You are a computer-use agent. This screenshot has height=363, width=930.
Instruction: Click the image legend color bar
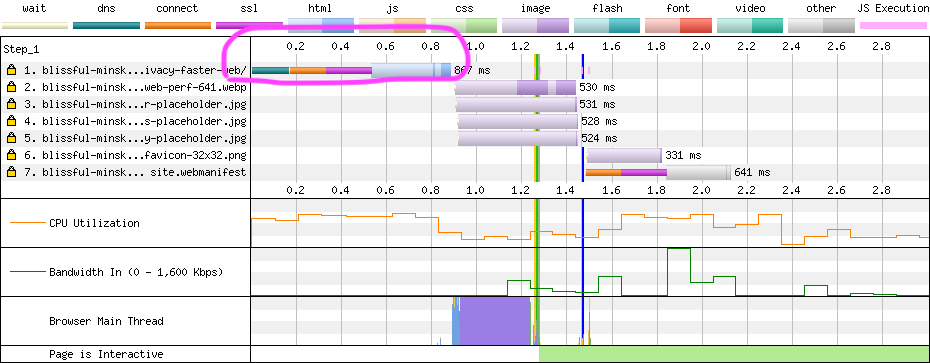click(536, 25)
